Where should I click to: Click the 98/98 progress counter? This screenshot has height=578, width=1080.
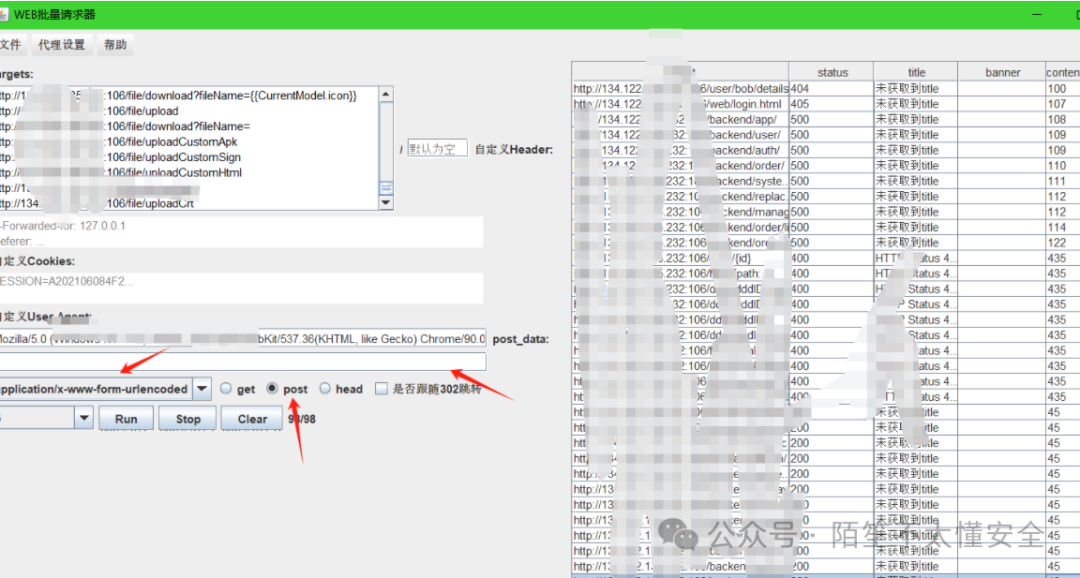(302, 418)
